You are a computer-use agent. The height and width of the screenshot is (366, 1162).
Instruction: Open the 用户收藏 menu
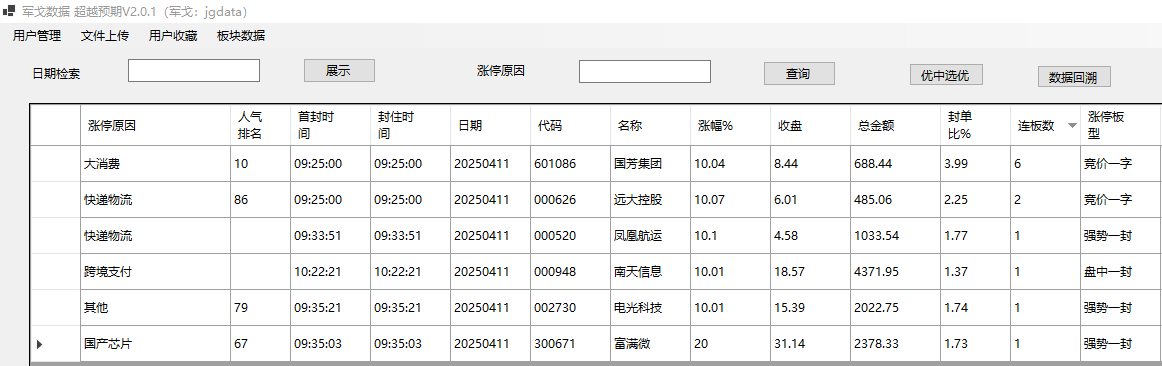pyautogui.click(x=173, y=36)
